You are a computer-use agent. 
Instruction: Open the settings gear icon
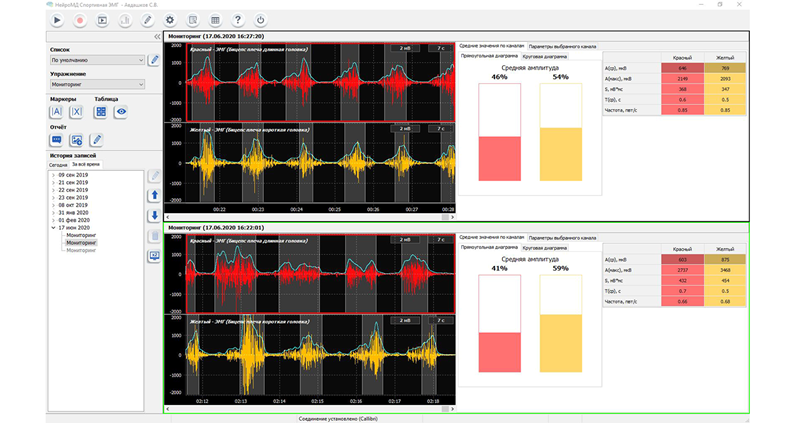point(170,20)
